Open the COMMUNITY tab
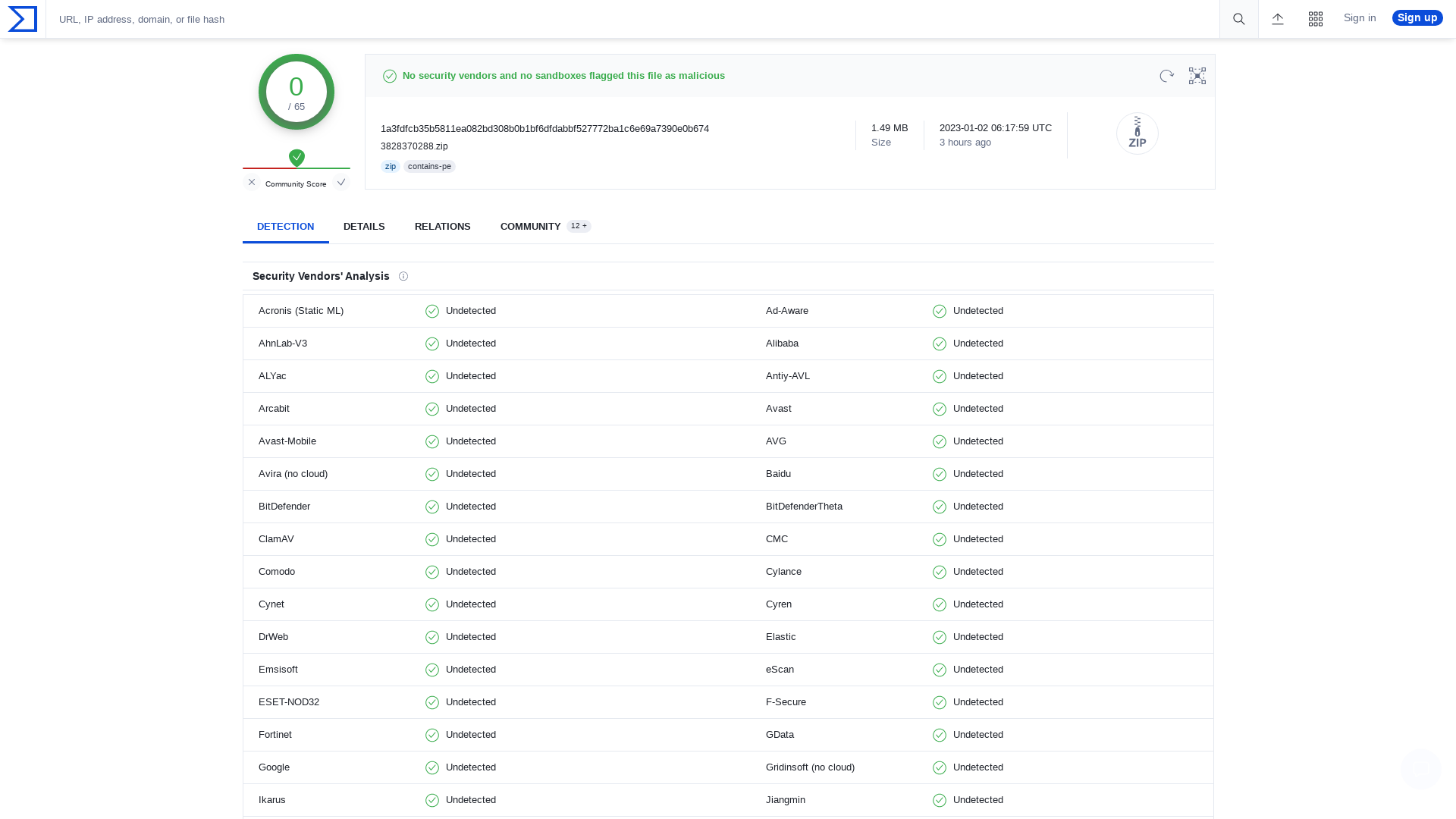 click(x=545, y=227)
